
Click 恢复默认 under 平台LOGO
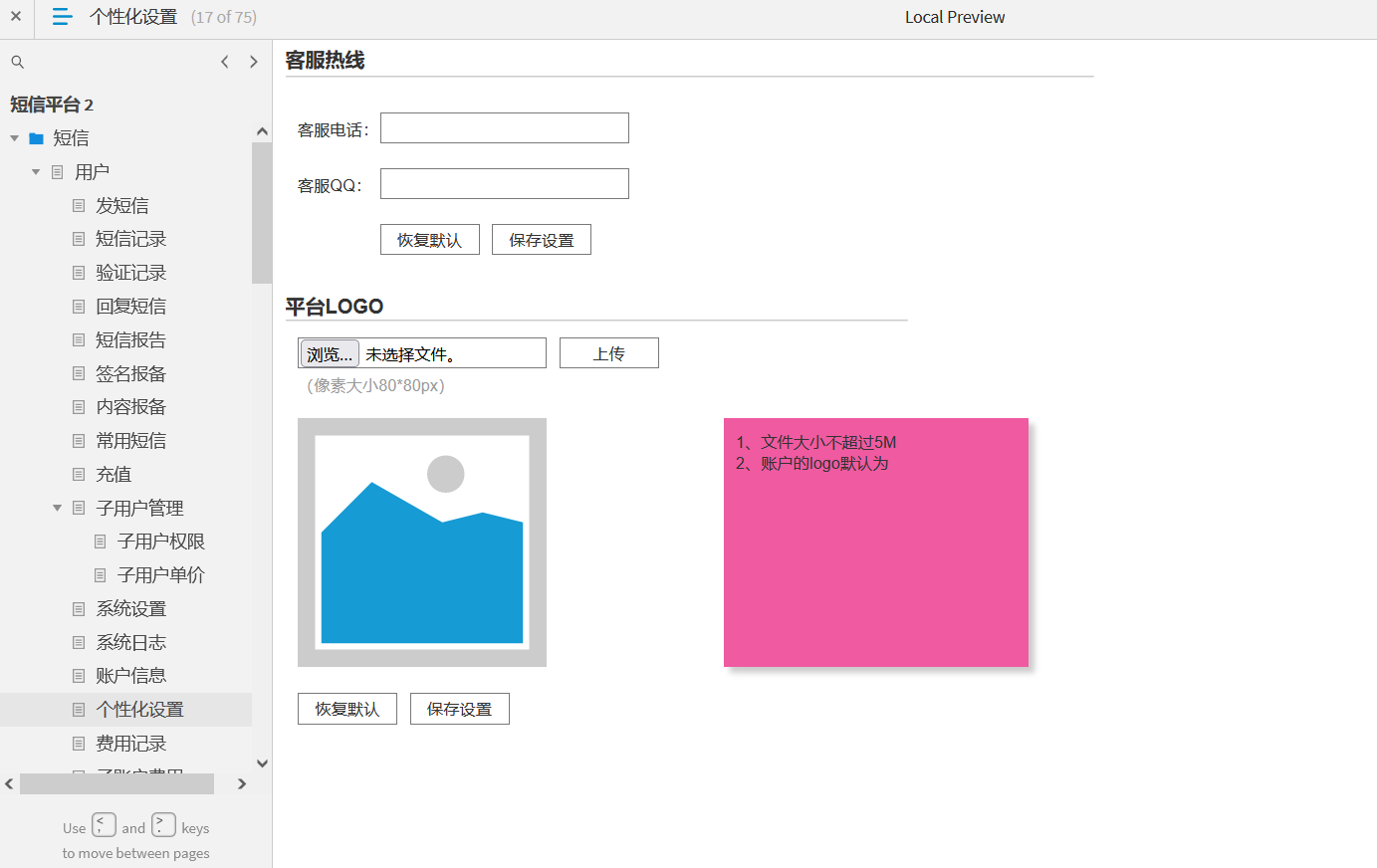click(x=347, y=709)
